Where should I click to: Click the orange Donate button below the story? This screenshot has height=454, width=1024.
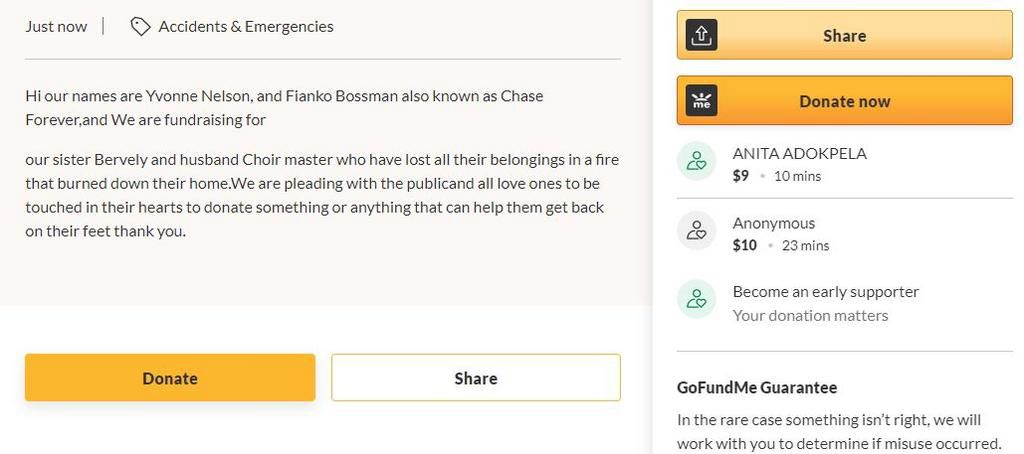(170, 378)
